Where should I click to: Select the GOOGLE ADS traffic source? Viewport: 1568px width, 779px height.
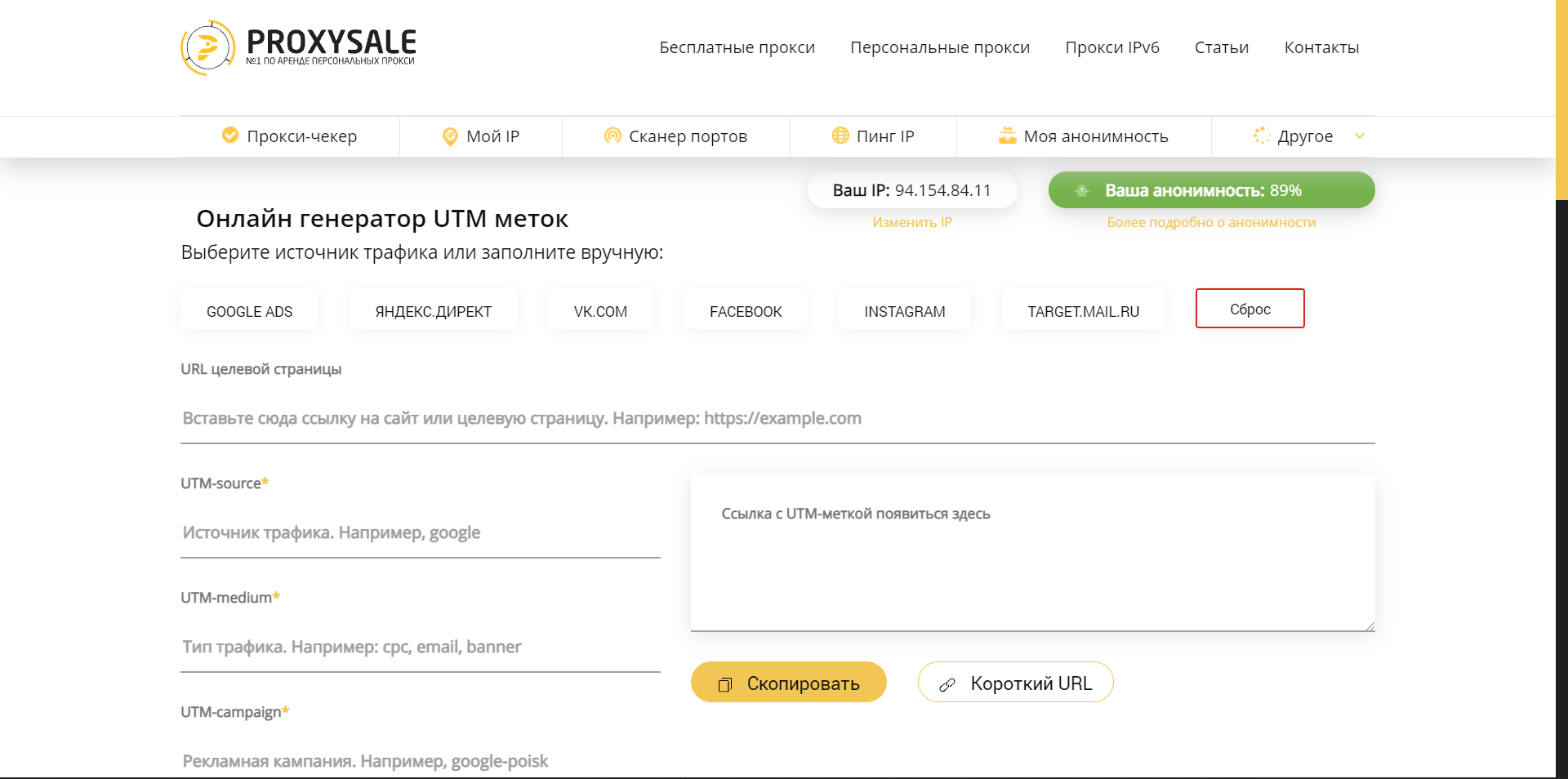(x=249, y=309)
